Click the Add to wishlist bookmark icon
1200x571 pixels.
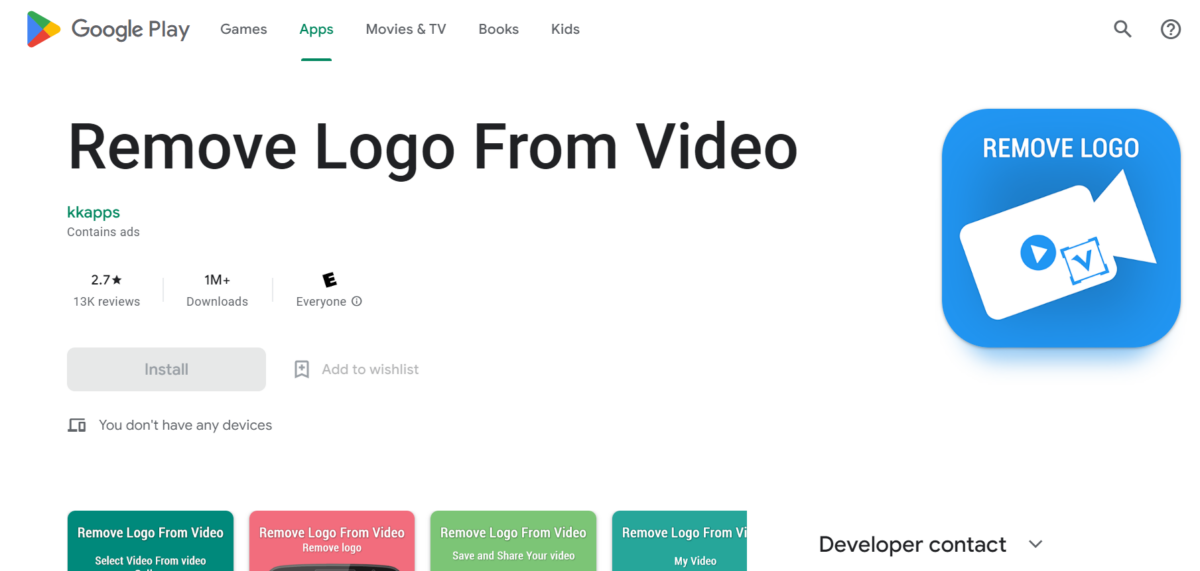(302, 369)
